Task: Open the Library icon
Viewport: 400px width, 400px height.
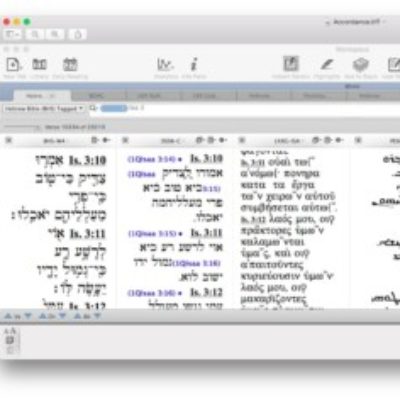Action: (39, 64)
